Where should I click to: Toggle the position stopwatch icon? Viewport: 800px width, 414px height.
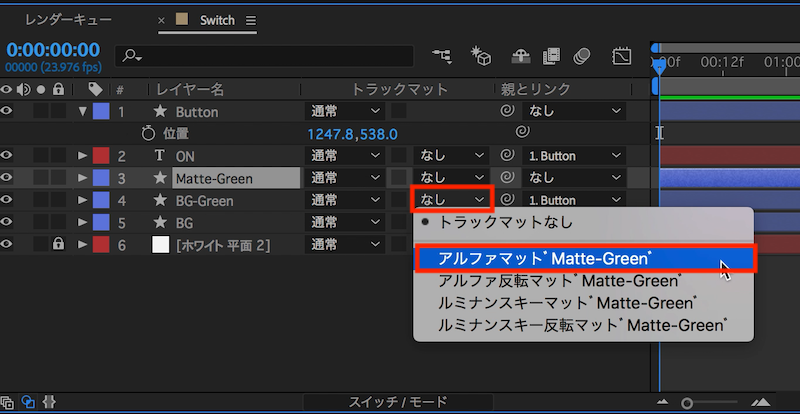click(x=148, y=134)
